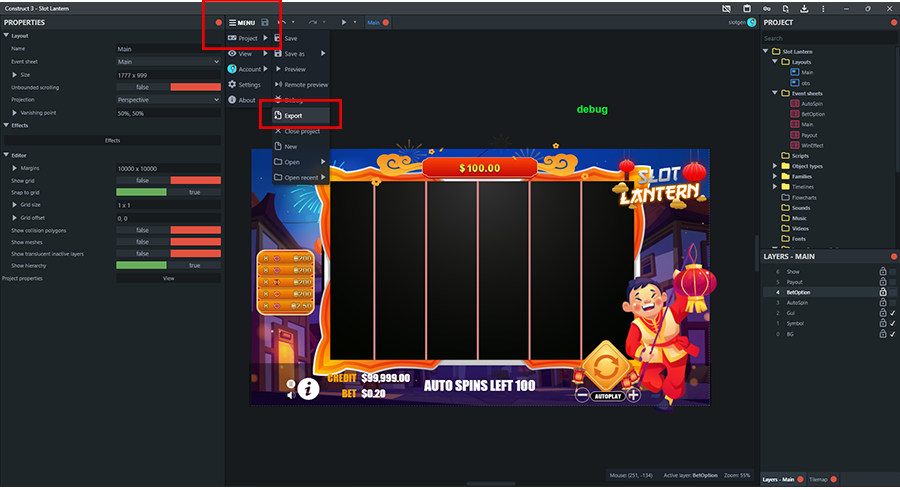Image resolution: width=900 pixels, height=489 pixels.
Task: Toggle lock on the Show layer
Action: point(883,271)
